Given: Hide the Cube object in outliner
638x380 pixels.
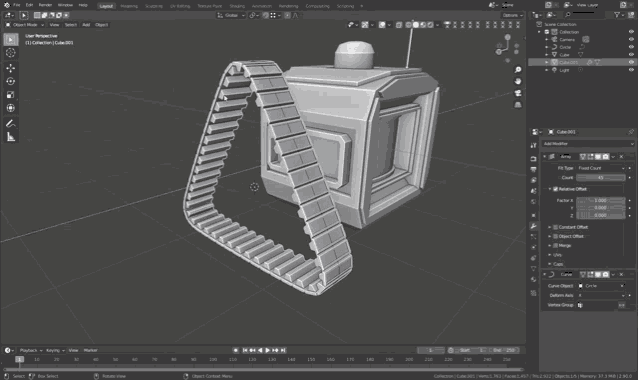Looking at the screenshot, I should pos(631,55).
